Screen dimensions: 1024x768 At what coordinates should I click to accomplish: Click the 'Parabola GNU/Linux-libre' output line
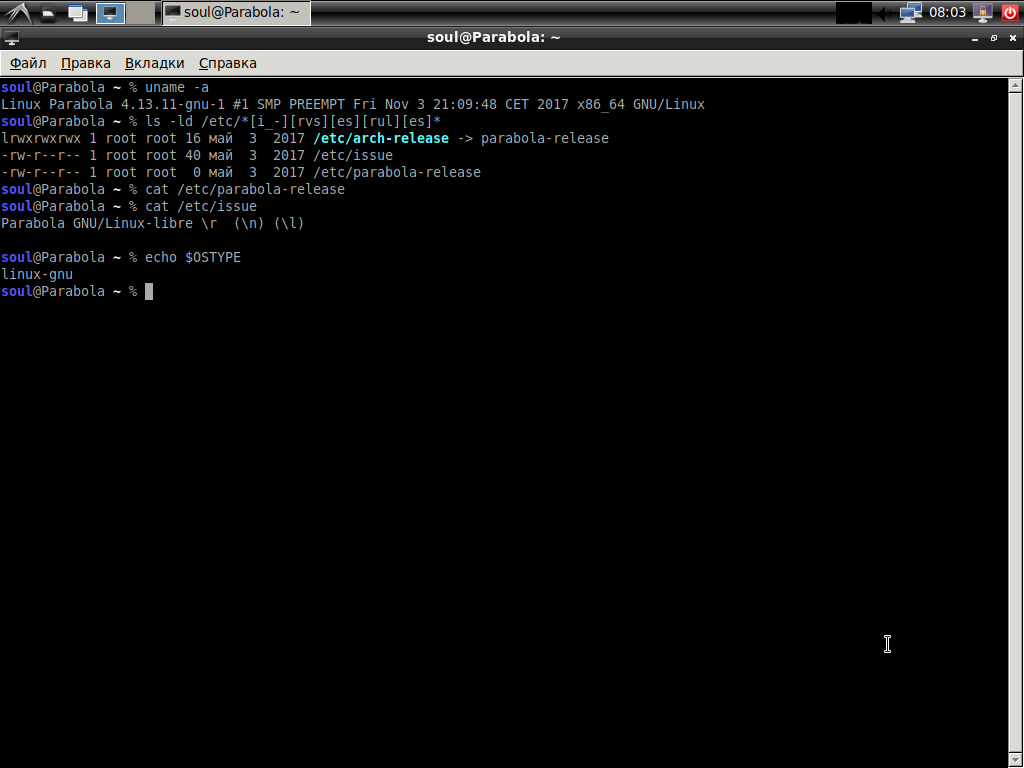(x=153, y=223)
